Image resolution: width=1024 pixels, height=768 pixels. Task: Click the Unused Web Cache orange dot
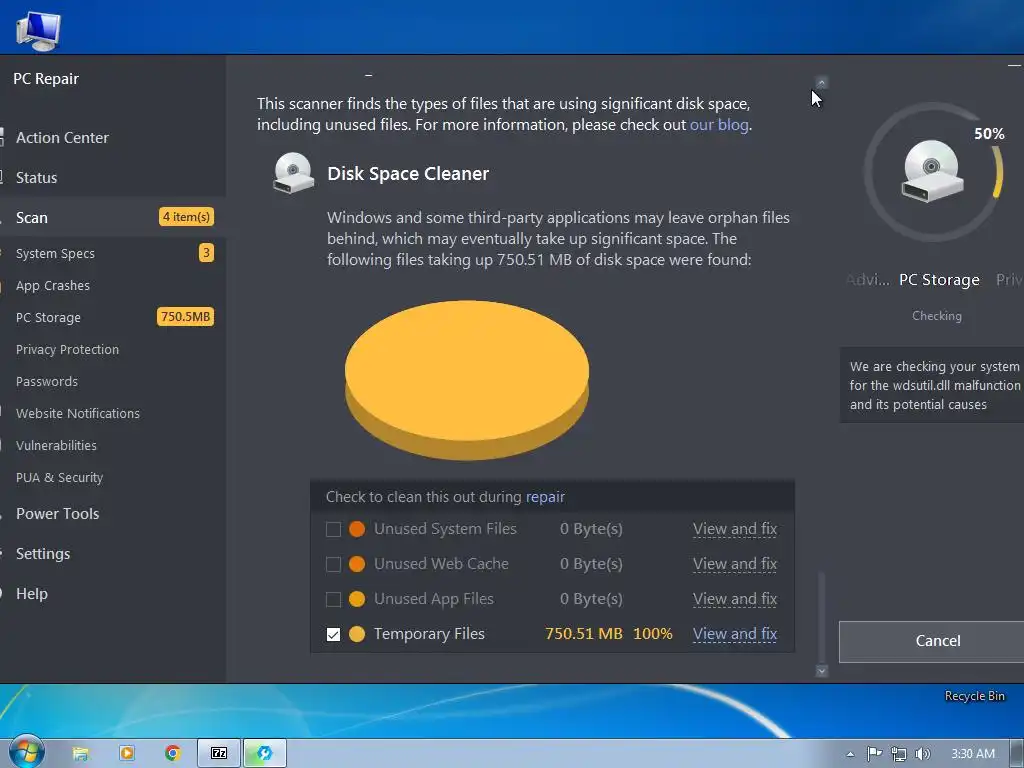(357, 564)
